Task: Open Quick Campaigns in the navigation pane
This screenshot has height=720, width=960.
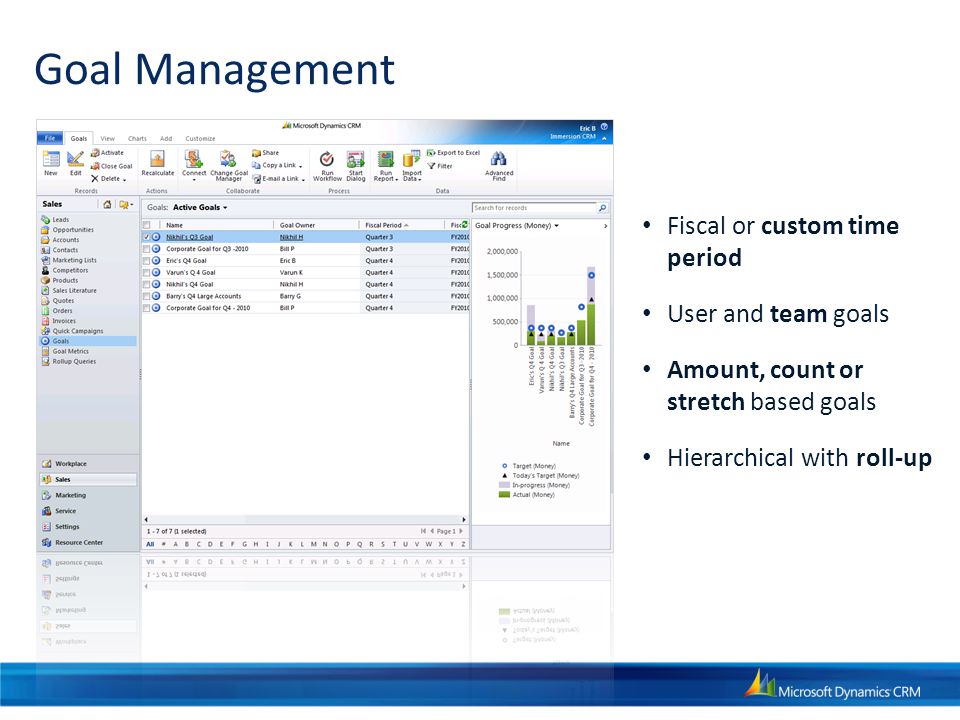Action: 78,331
